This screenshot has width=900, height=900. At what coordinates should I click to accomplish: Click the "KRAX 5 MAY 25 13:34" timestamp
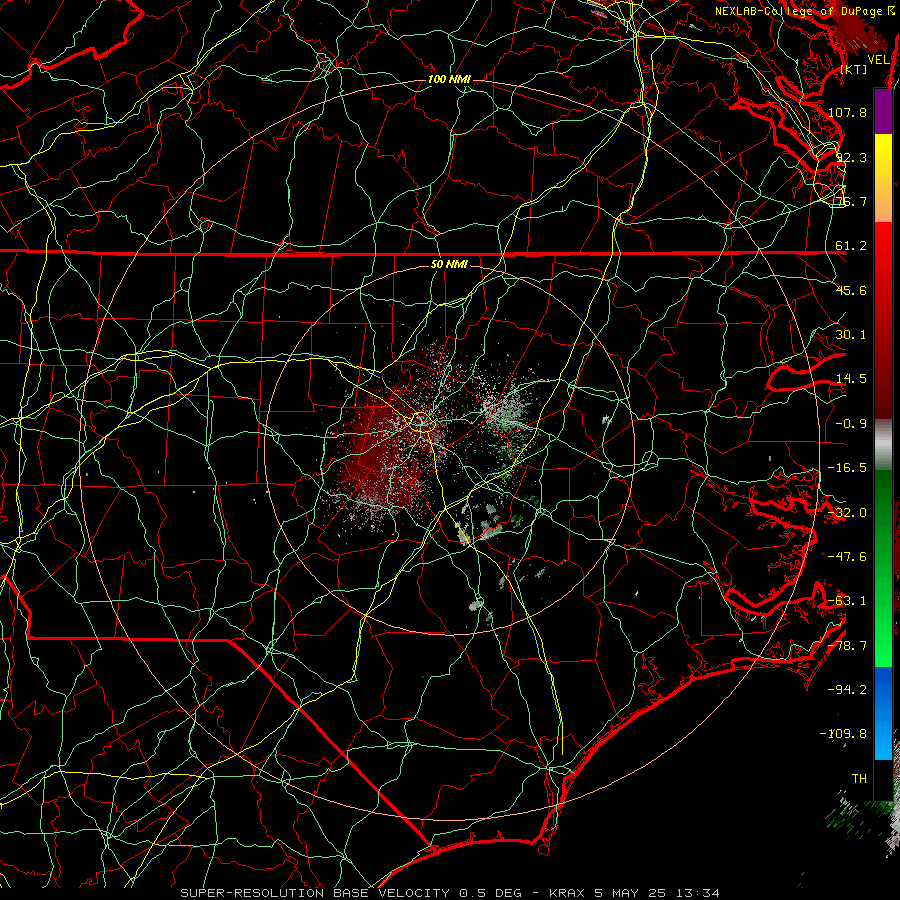(x=634, y=893)
